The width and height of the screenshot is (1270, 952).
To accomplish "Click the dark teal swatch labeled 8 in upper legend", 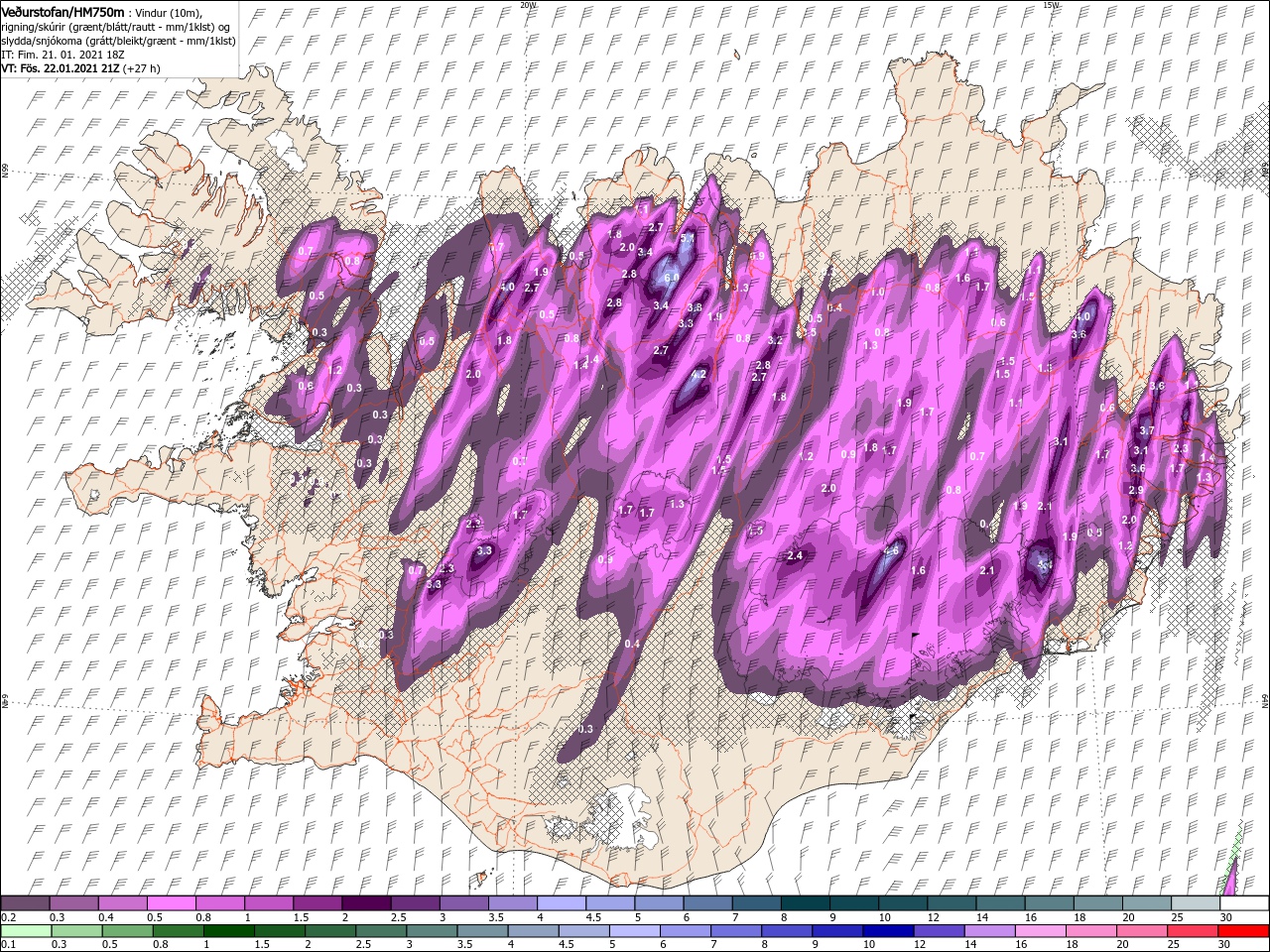I will point(804,903).
